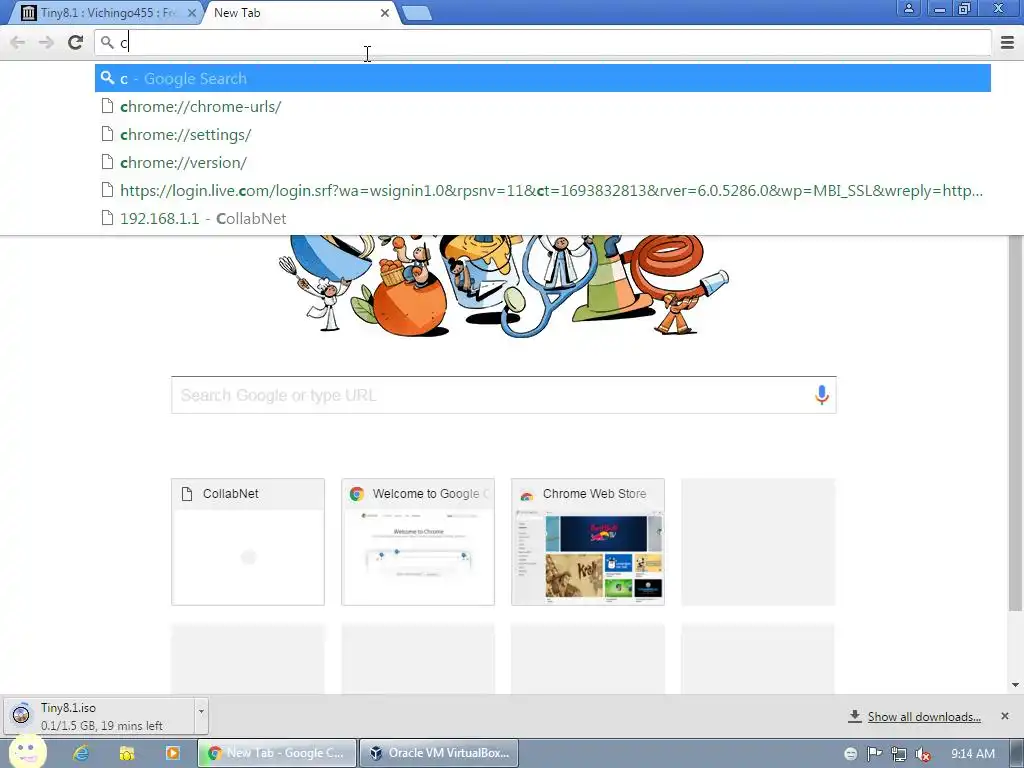Click the scrollbar down arrow
This screenshot has height=768, width=1024.
[x=1015, y=685]
